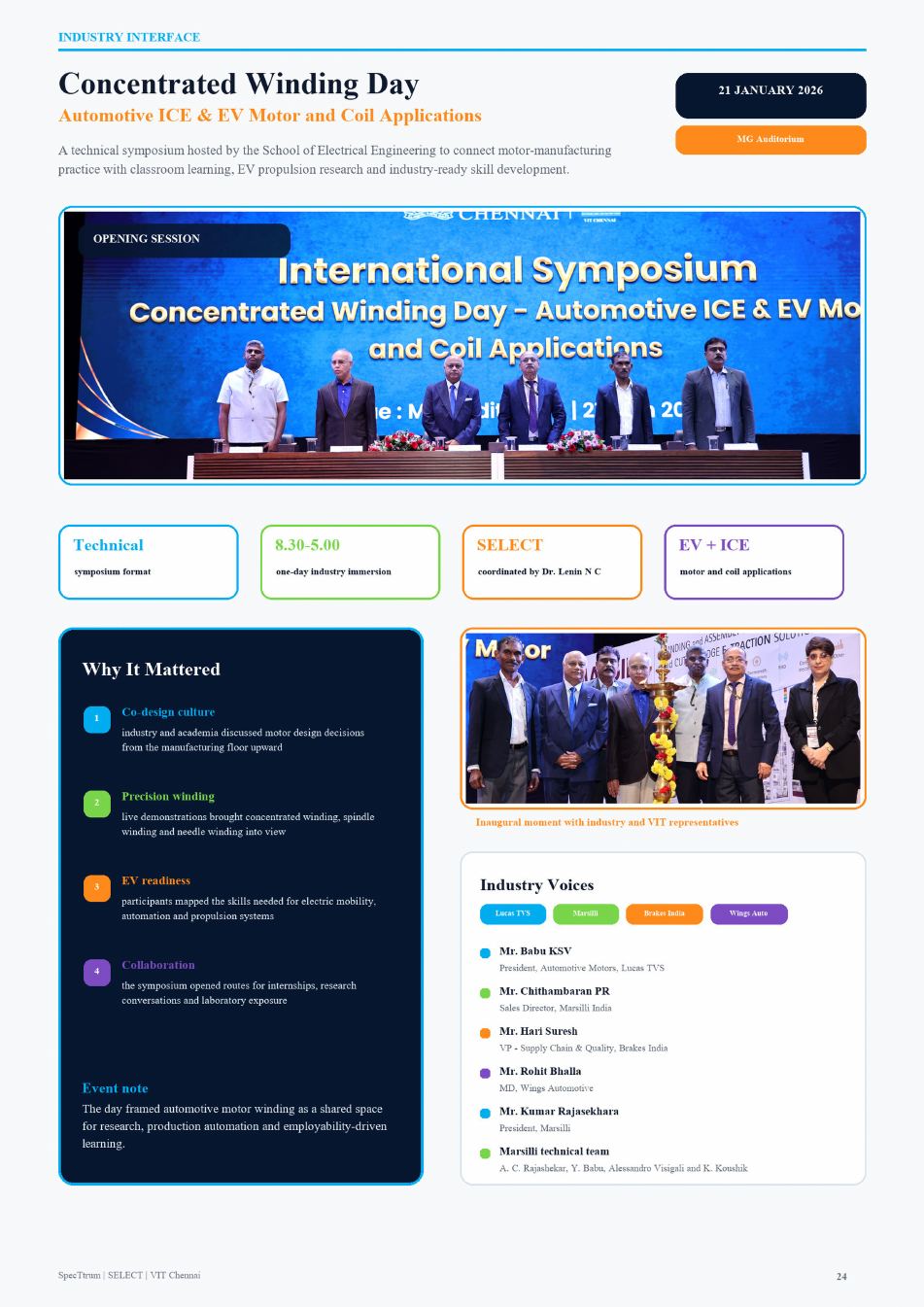The width and height of the screenshot is (924, 1307).
Task: Click MD, Wings Automotive text
Action: point(546,1088)
